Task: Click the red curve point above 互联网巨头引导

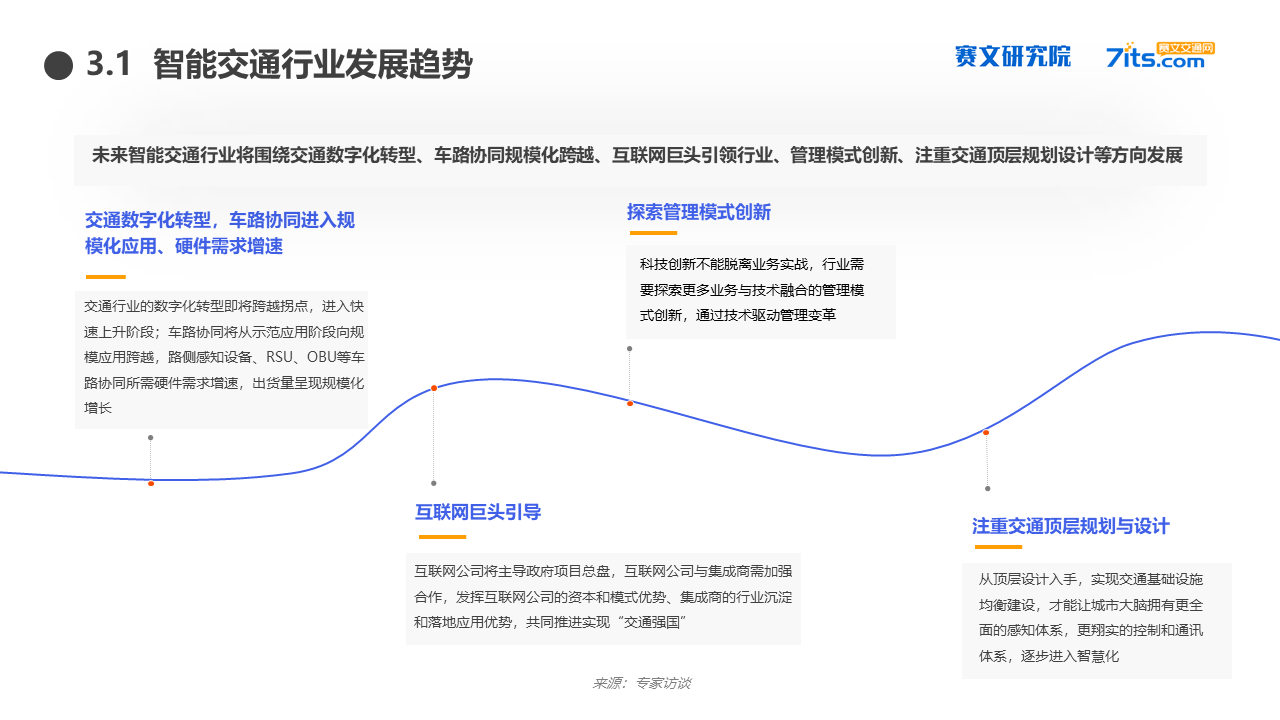Action: click(434, 388)
